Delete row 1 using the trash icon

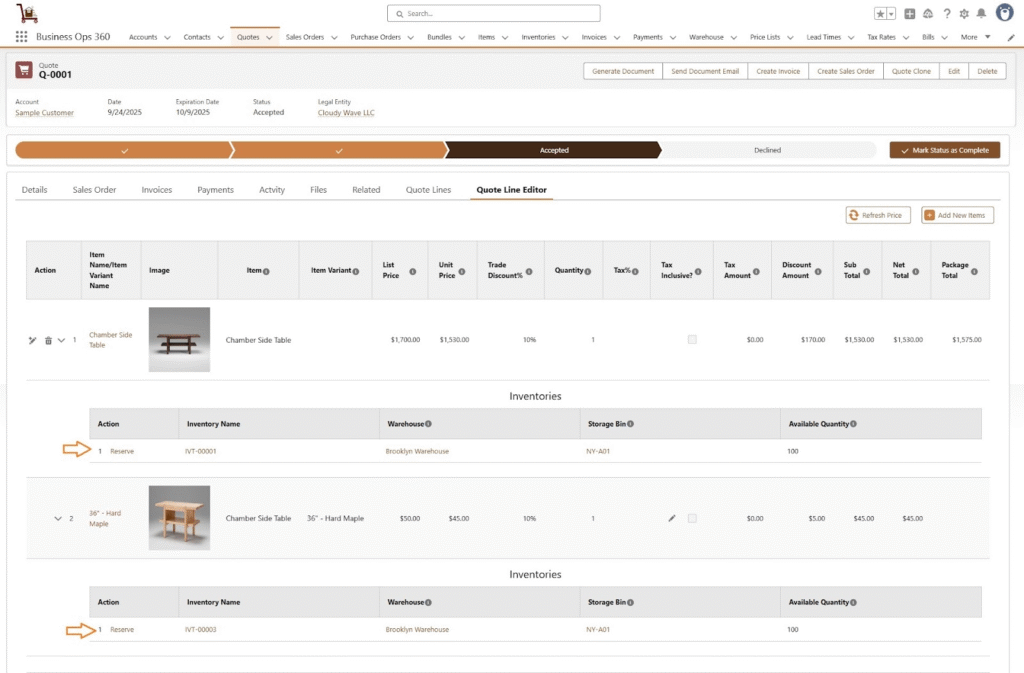(48, 341)
